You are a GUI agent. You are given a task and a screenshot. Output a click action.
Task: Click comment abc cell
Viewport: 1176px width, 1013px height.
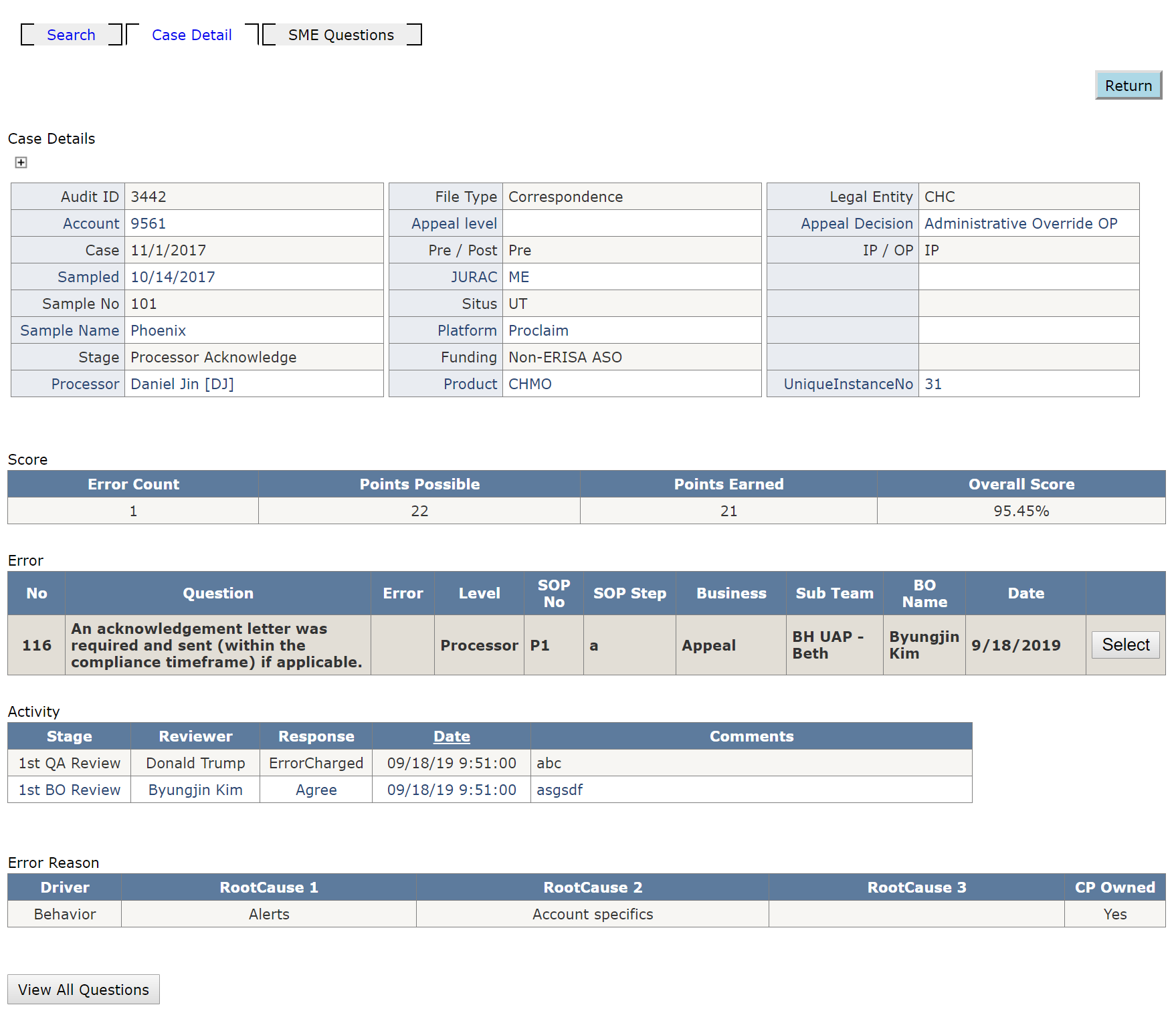point(751,763)
